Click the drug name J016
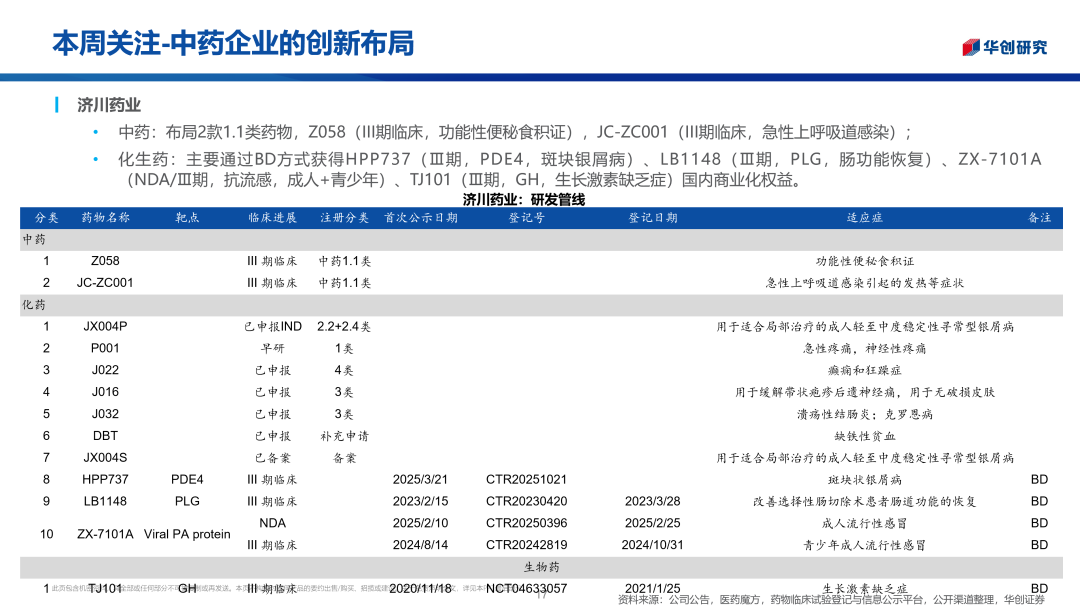This screenshot has width=1080, height=605. click(105, 392)
